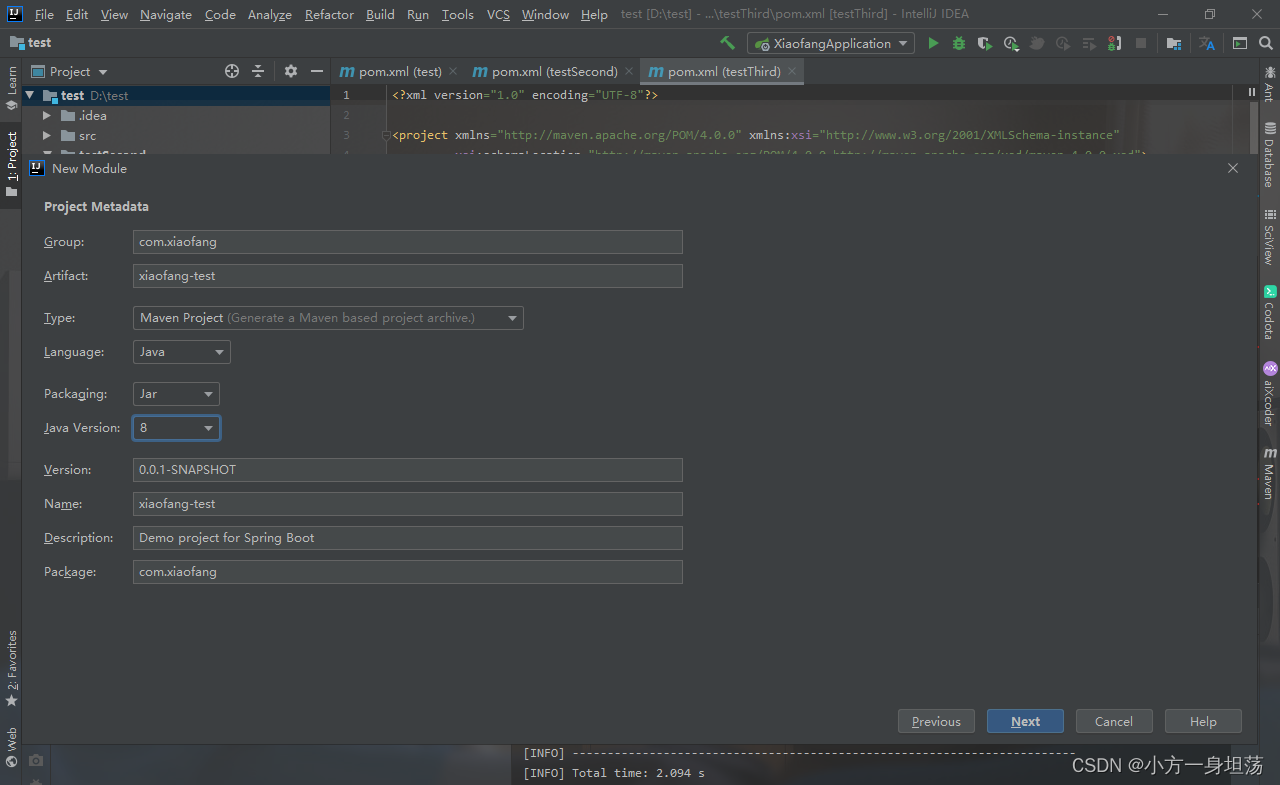Open the File menu

[x=44, y=14]
